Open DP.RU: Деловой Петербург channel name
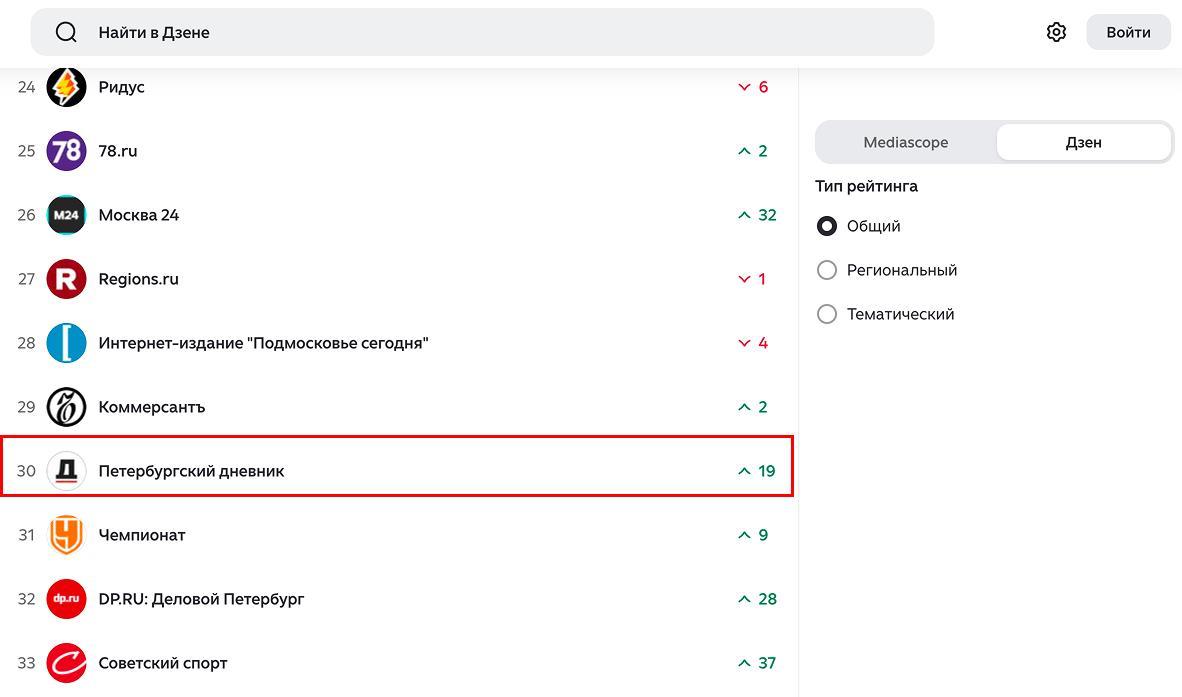The width and height of the screenshot is (1182, 697). pyautogui.click(x=201, y=599)
